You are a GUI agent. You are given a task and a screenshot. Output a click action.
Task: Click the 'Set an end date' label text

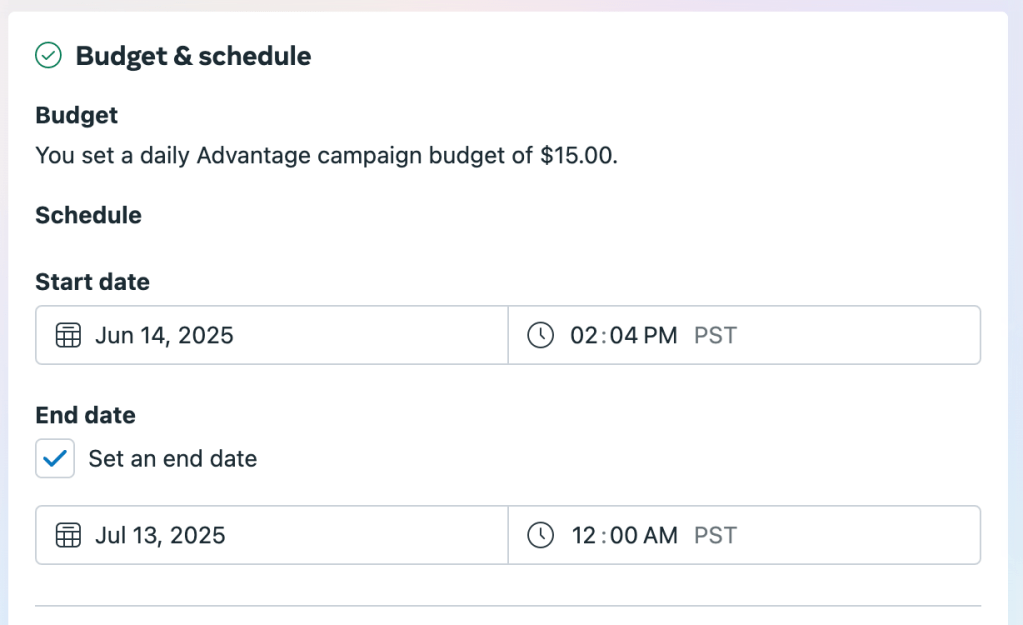pyautogui.click(x=172, y=459)
